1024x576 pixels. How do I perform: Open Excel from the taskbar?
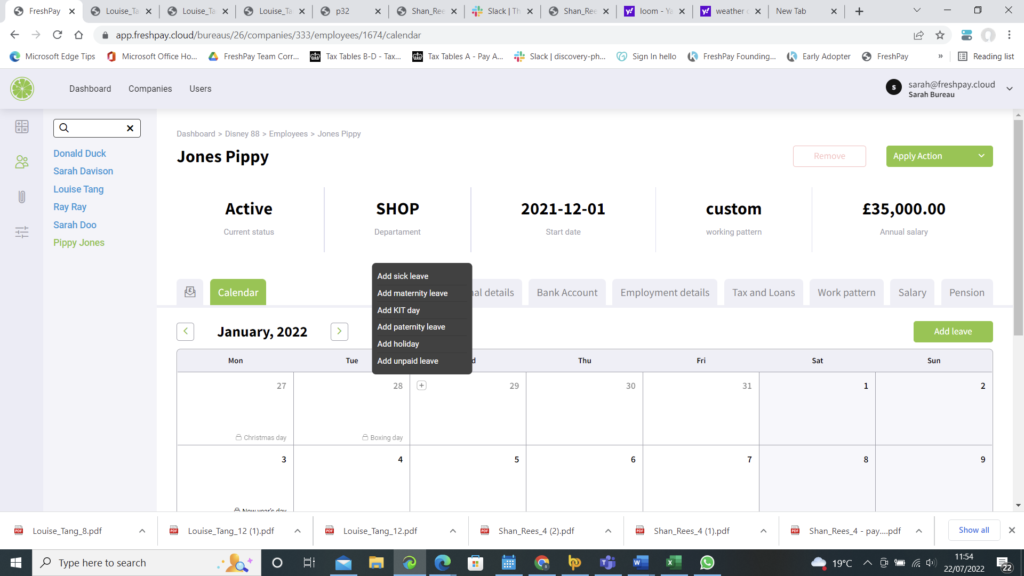(673, 562)
